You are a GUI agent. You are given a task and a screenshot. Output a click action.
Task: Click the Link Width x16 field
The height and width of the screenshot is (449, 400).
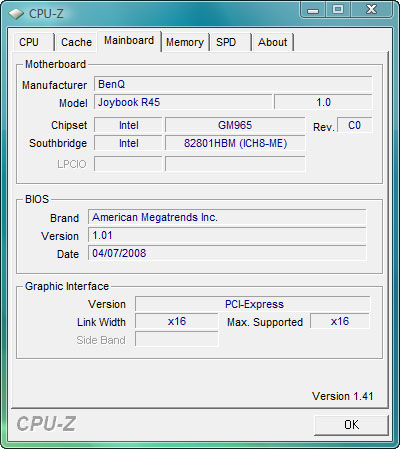coord(177,321)
